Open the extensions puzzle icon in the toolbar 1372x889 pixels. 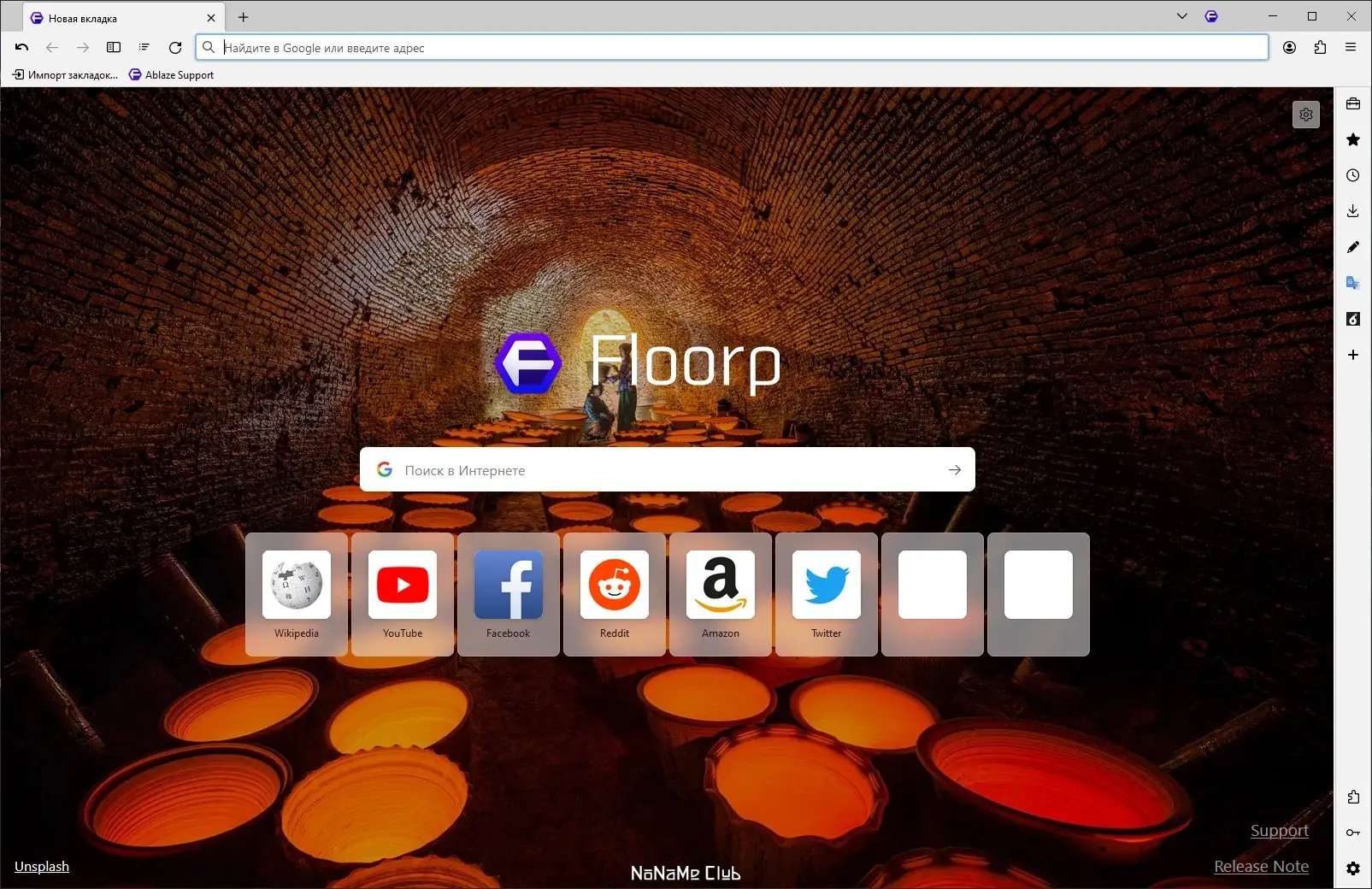pos(1320,48)
